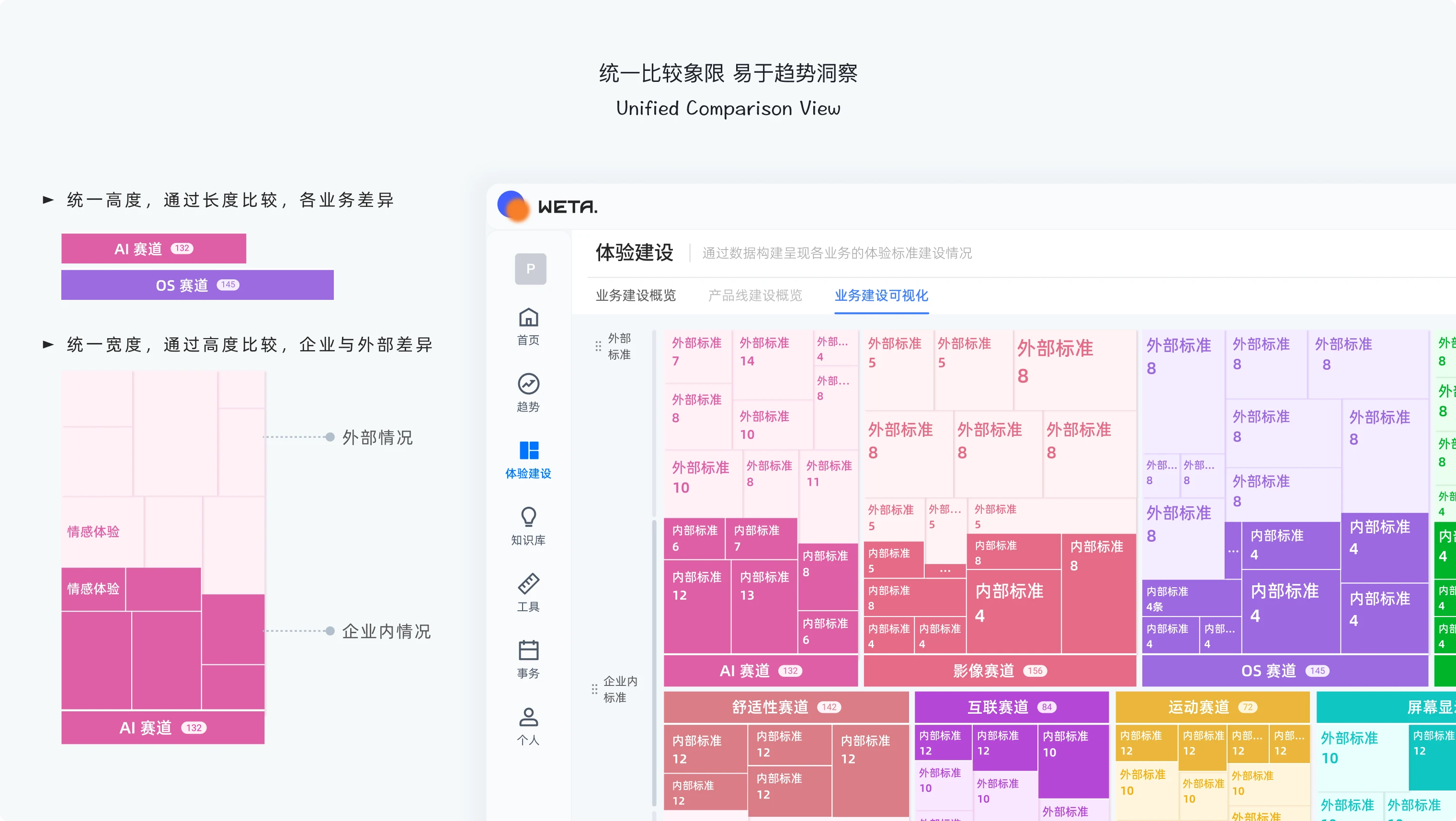Open the 工具 ruler icon
1456x821 pixels.
pyautogui.click(x=528, y=583)
